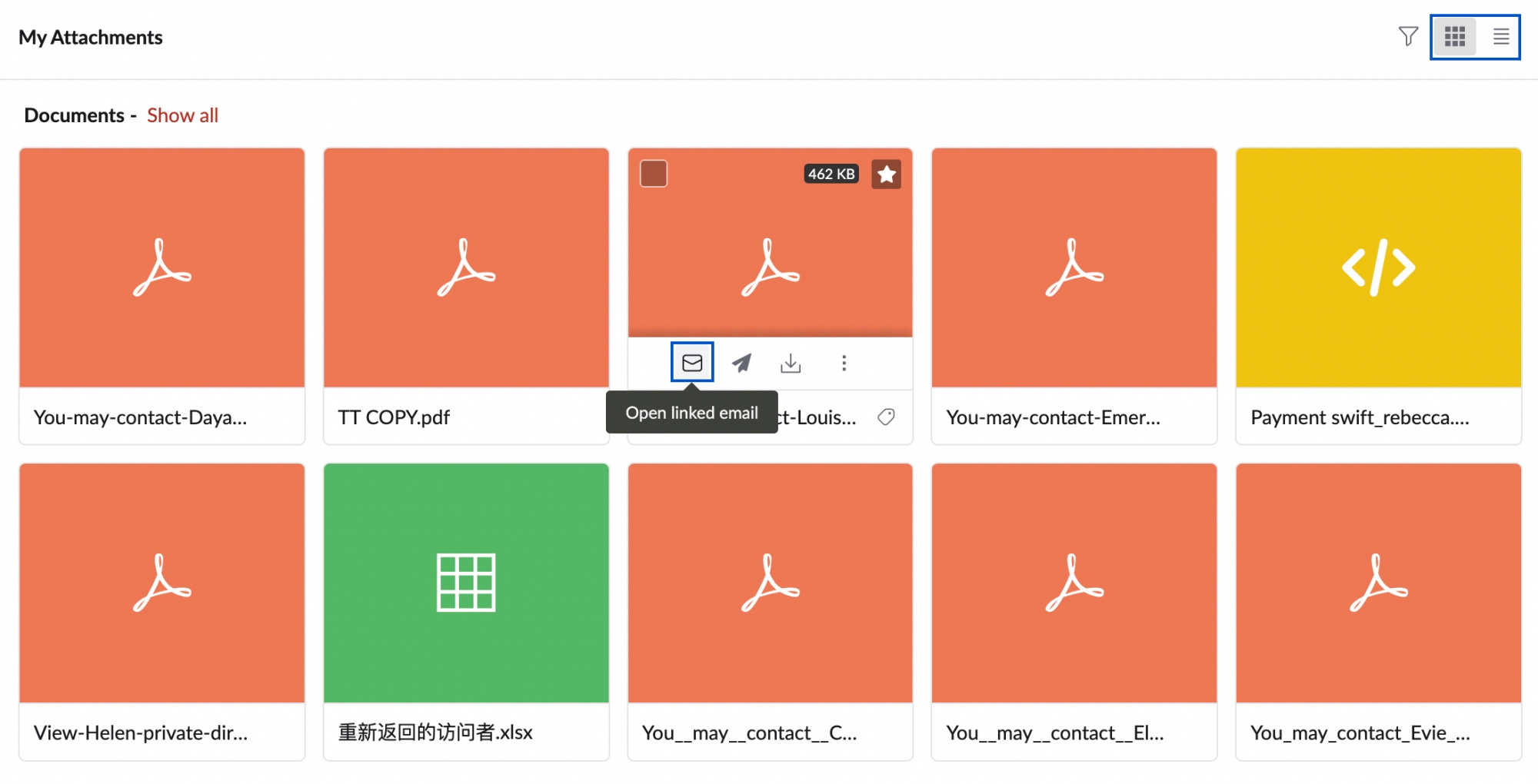Toggle the star on the 462 KB attachment
The width and height of the screenshot is (1538, 784).
(x=886, y=174)
